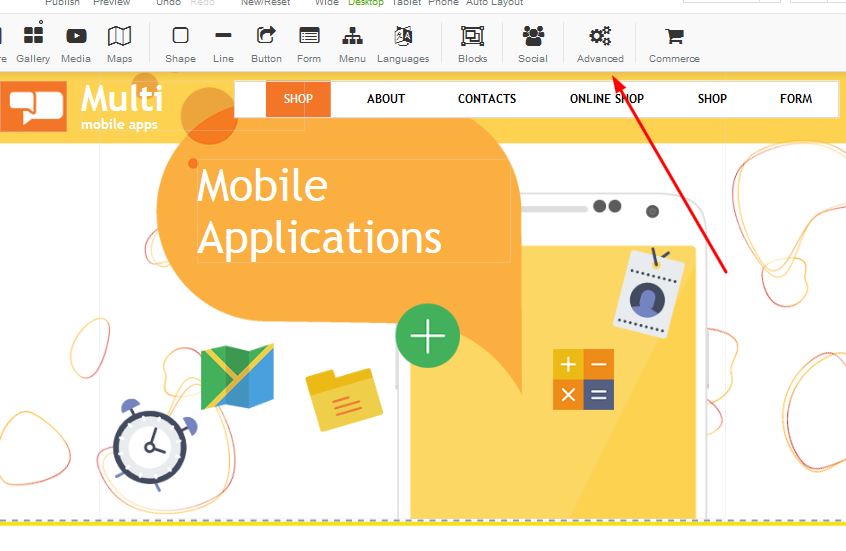The image size is (846, 551).
Task: Click the Publish button
Action: [x=62, y=3]
